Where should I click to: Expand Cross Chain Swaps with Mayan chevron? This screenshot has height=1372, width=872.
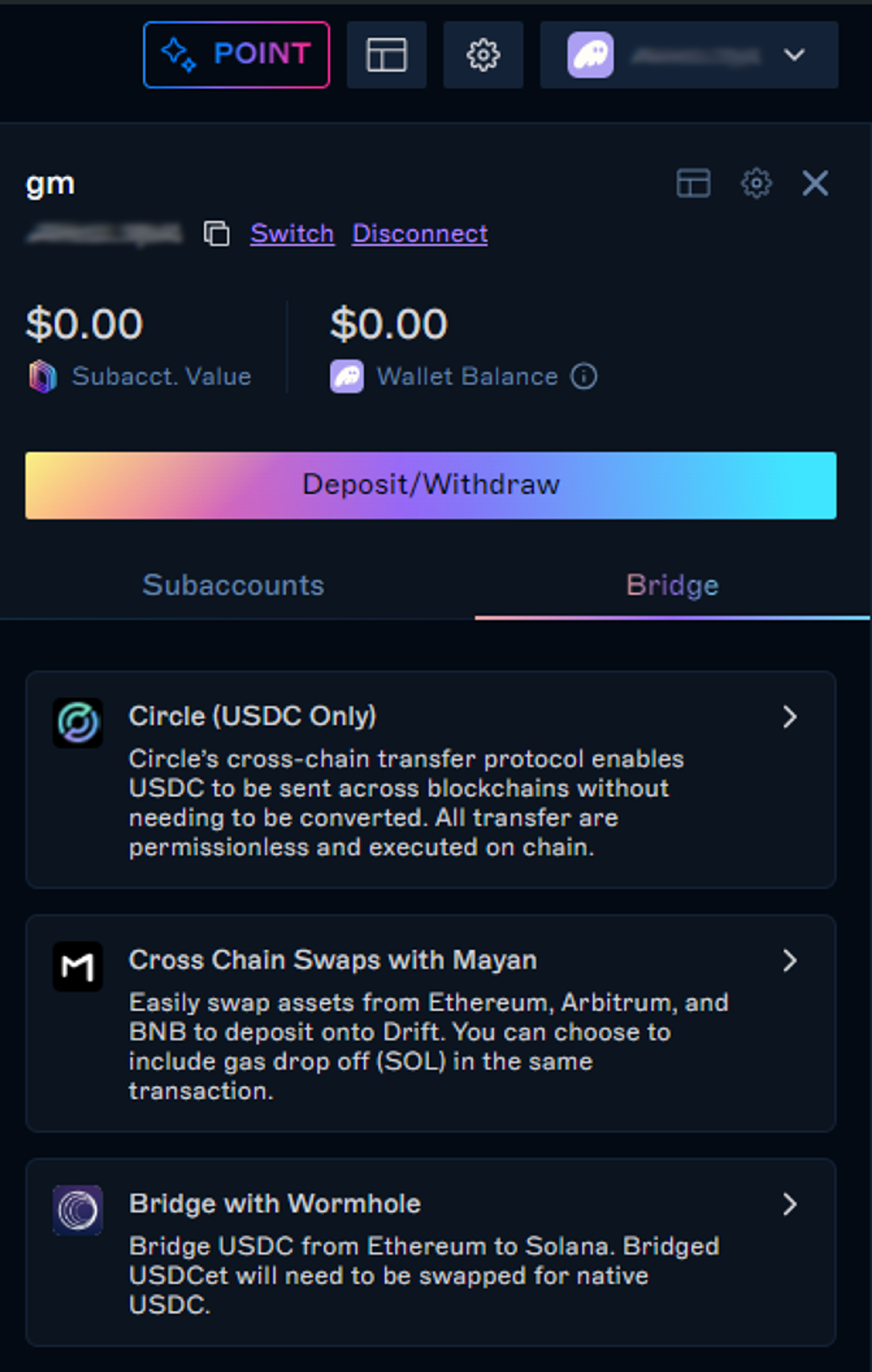coord(789,961)
